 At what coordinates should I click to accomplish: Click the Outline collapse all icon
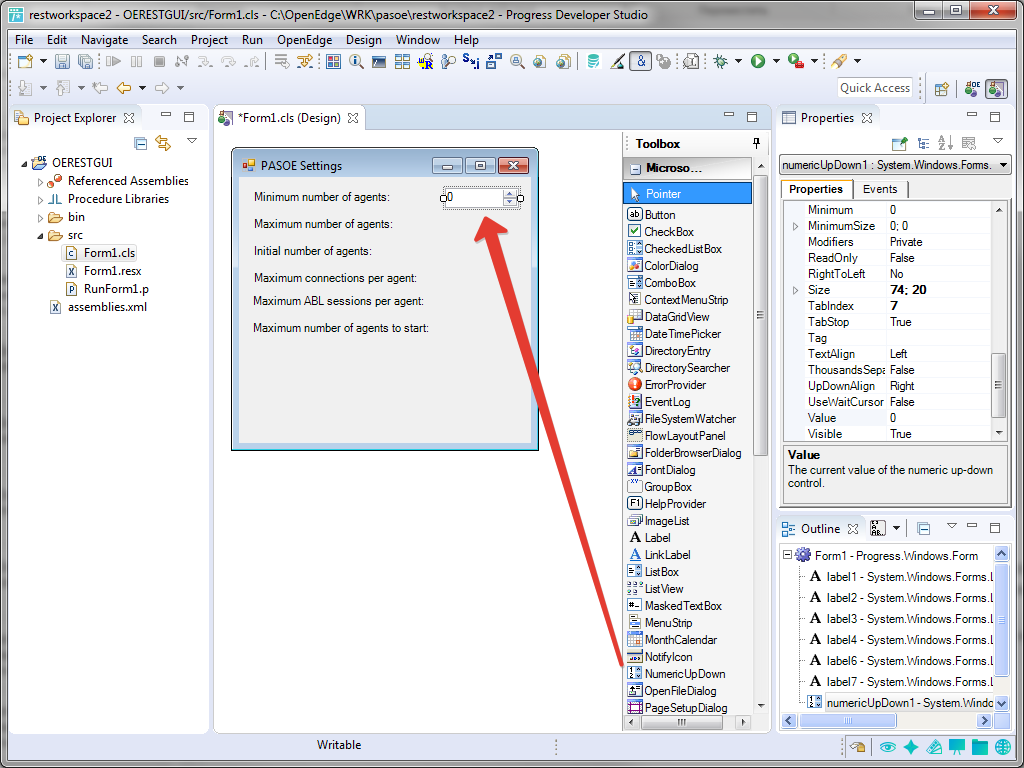[923, 528]
